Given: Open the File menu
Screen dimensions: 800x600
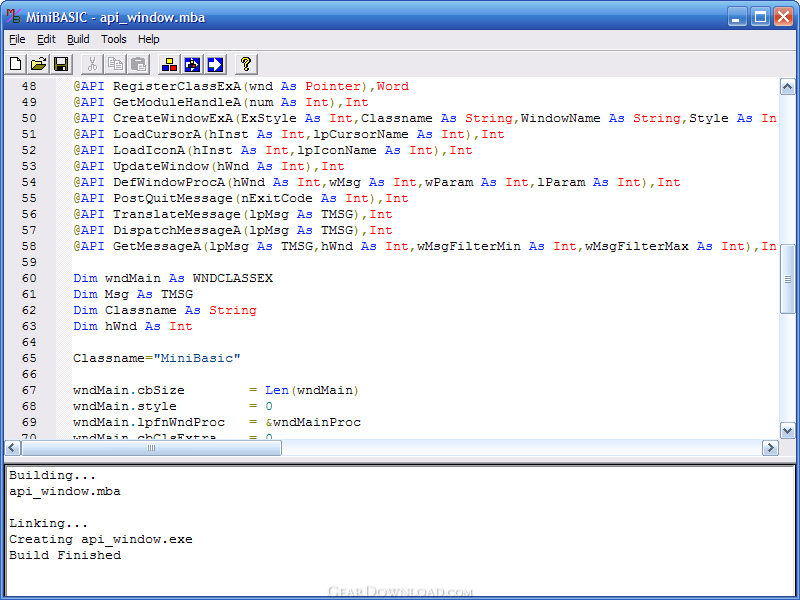Looking at the screenshot, I should tap(18, 39).
